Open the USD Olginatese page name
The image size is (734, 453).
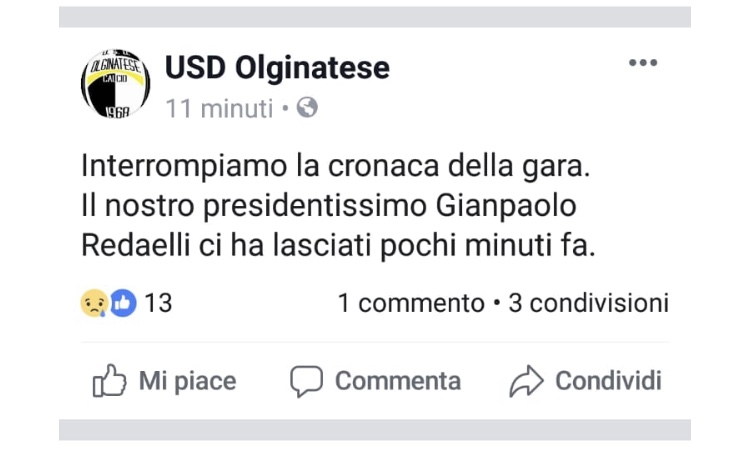[277, 68]
